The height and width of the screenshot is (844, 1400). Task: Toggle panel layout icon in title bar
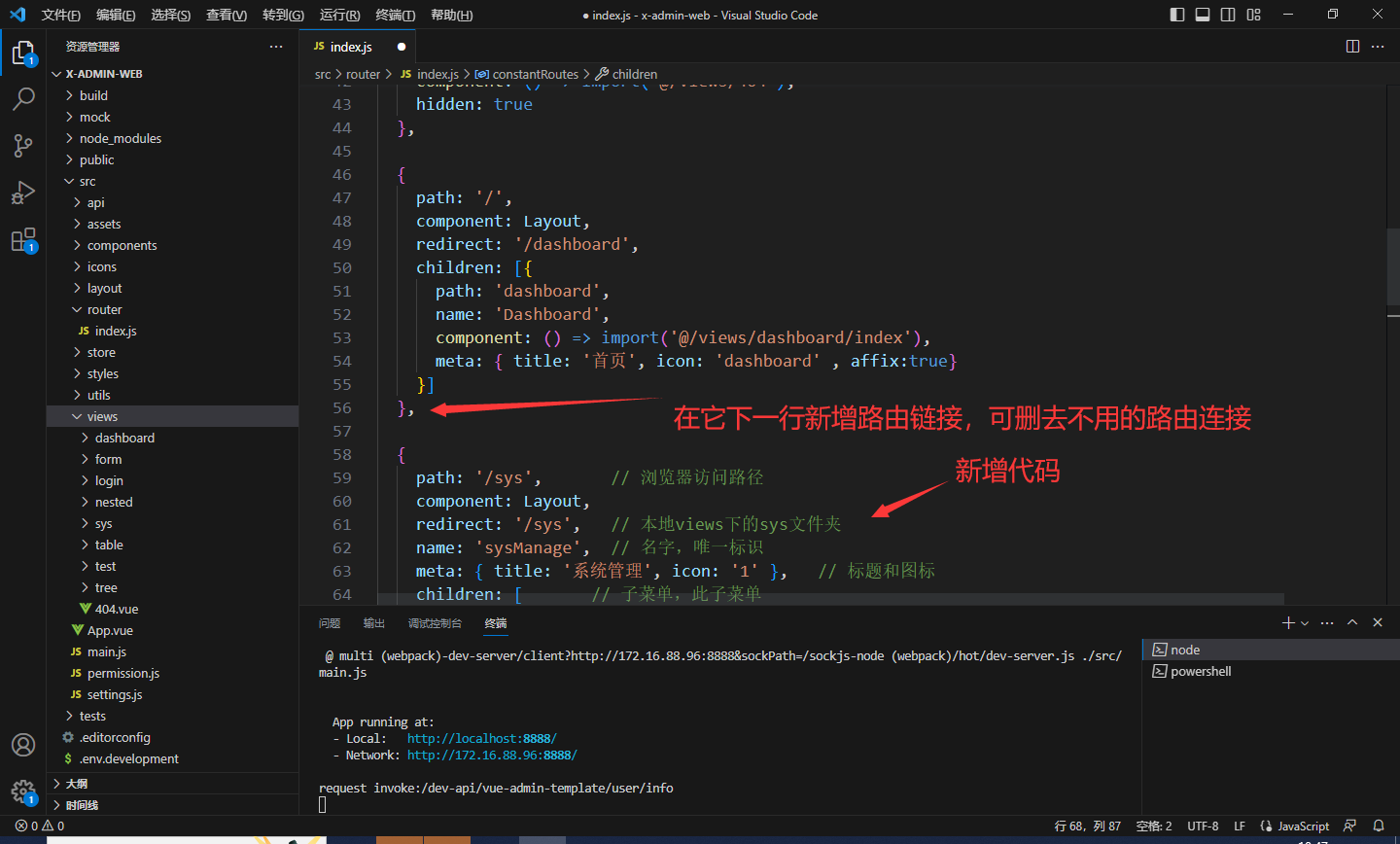coord(1203,15)
